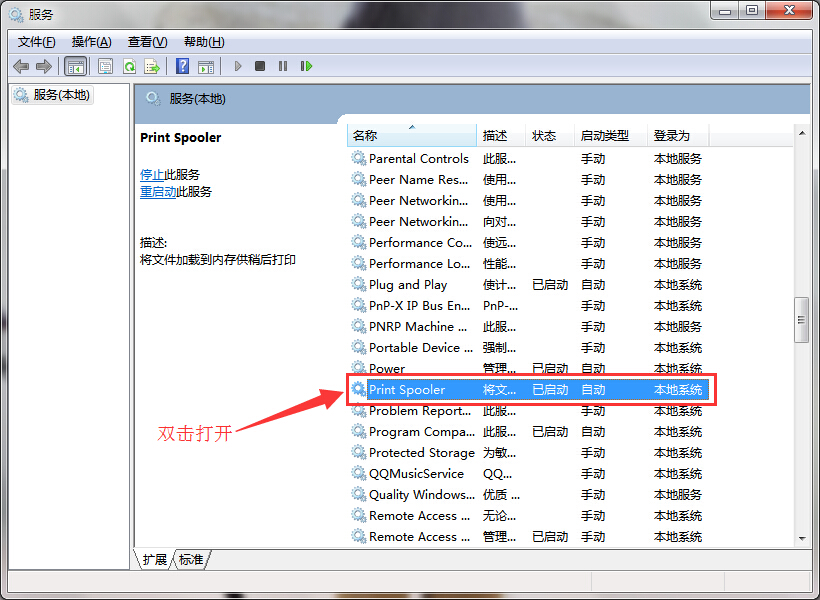Open the 操作(A) menu
The height and width of the screenshot is (600, 820).
[x=91, y=41]
